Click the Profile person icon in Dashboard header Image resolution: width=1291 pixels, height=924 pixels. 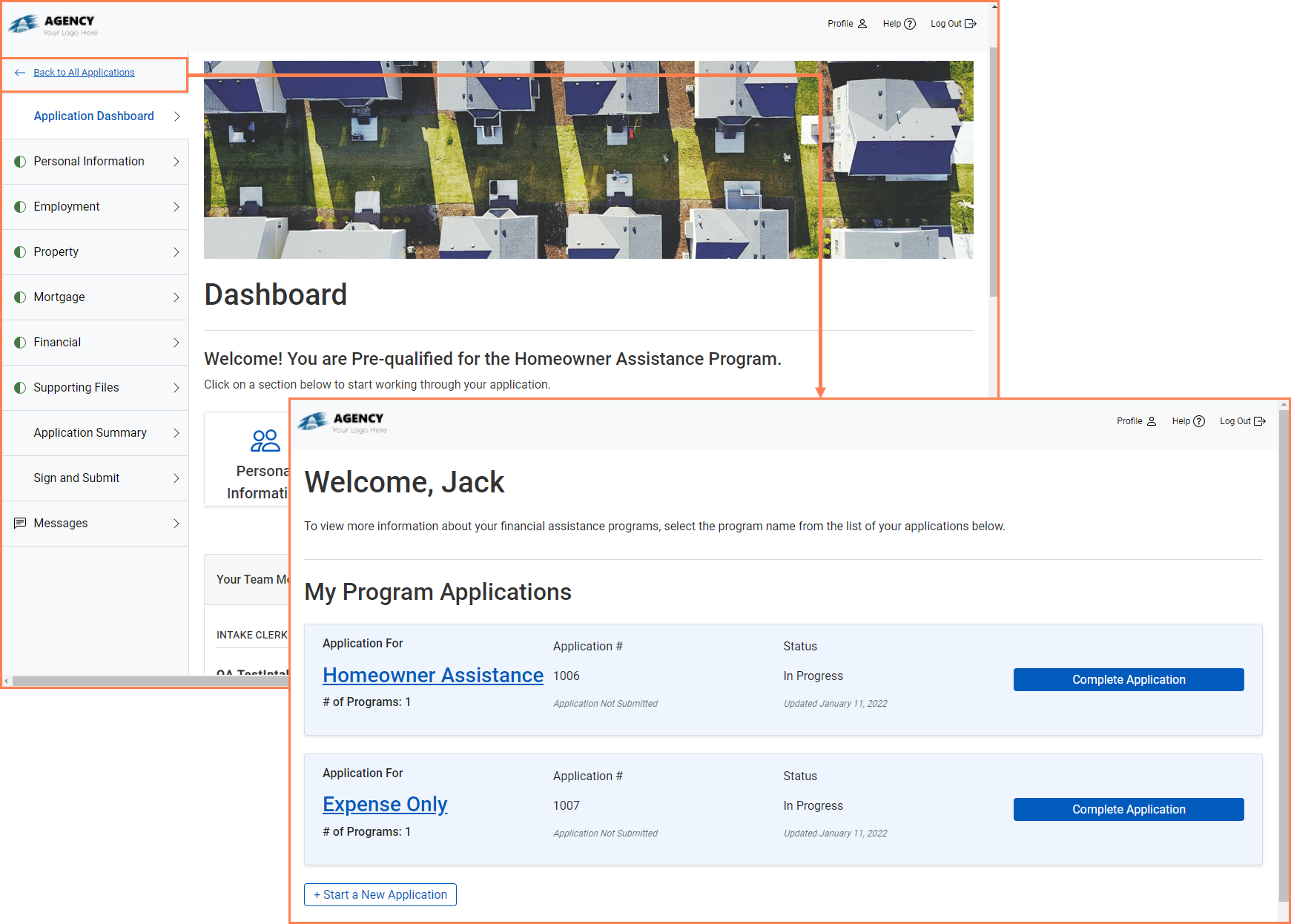coord(862,24)
